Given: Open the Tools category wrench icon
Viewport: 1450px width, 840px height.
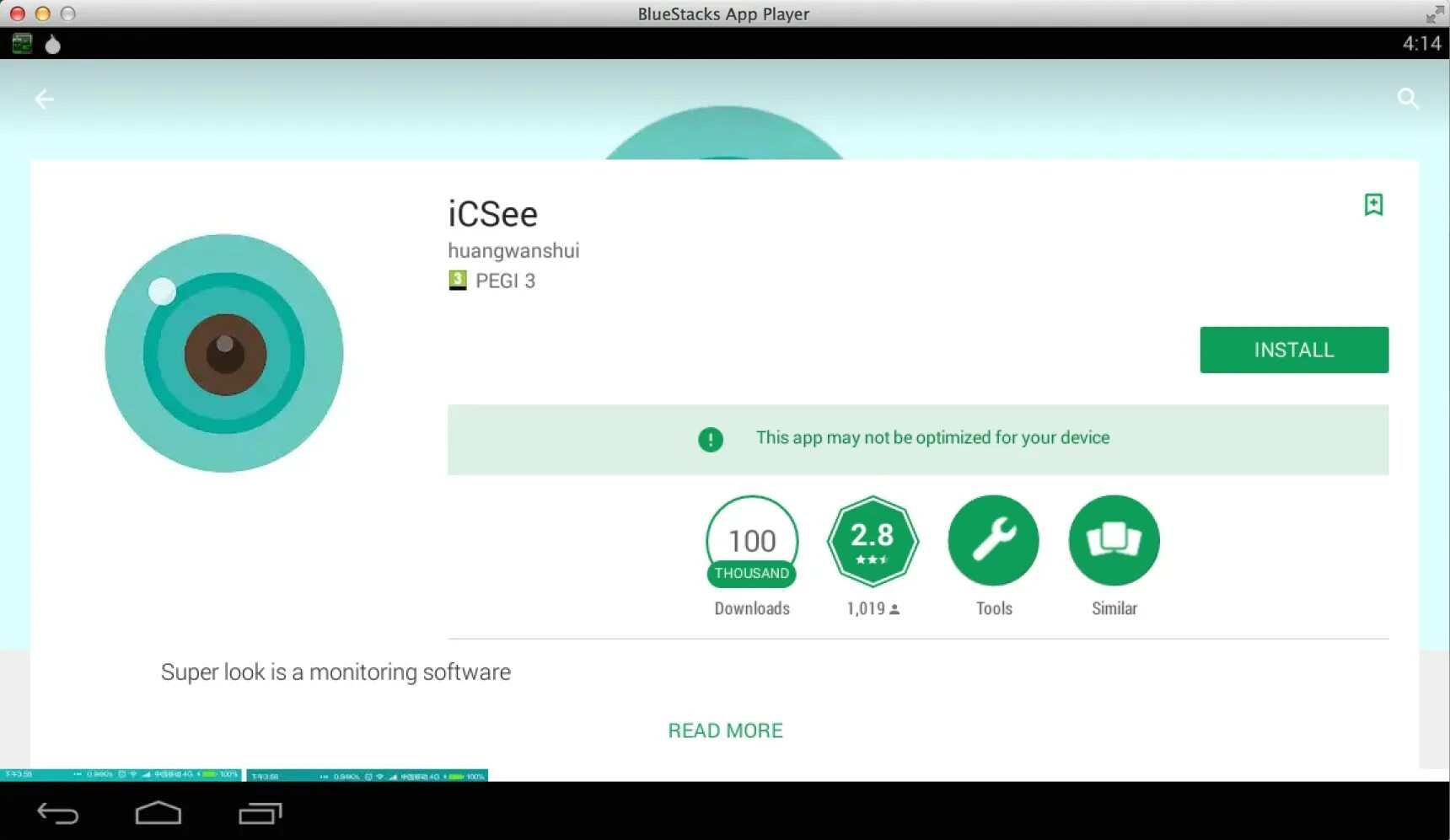Looking at the screenshot, I should tap(993, 541).
